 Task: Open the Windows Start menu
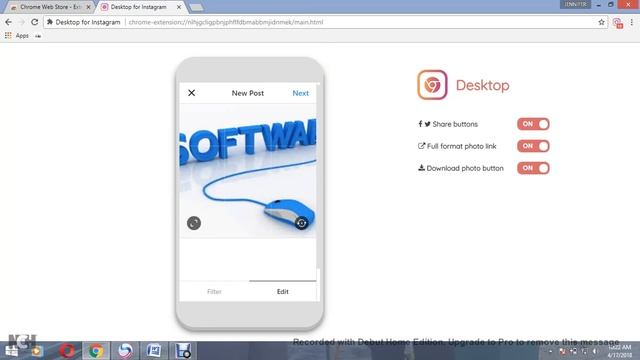pos(12,351)
